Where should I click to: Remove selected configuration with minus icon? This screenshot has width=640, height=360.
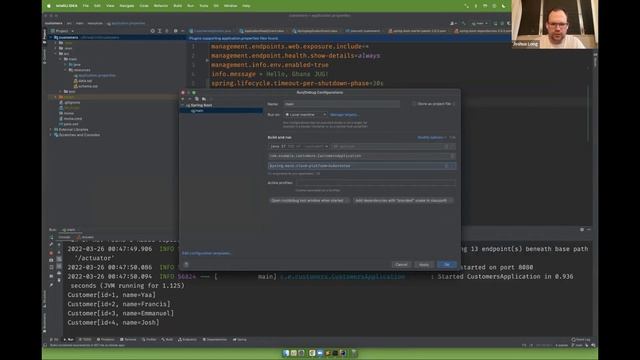click(x=189, y=99)
